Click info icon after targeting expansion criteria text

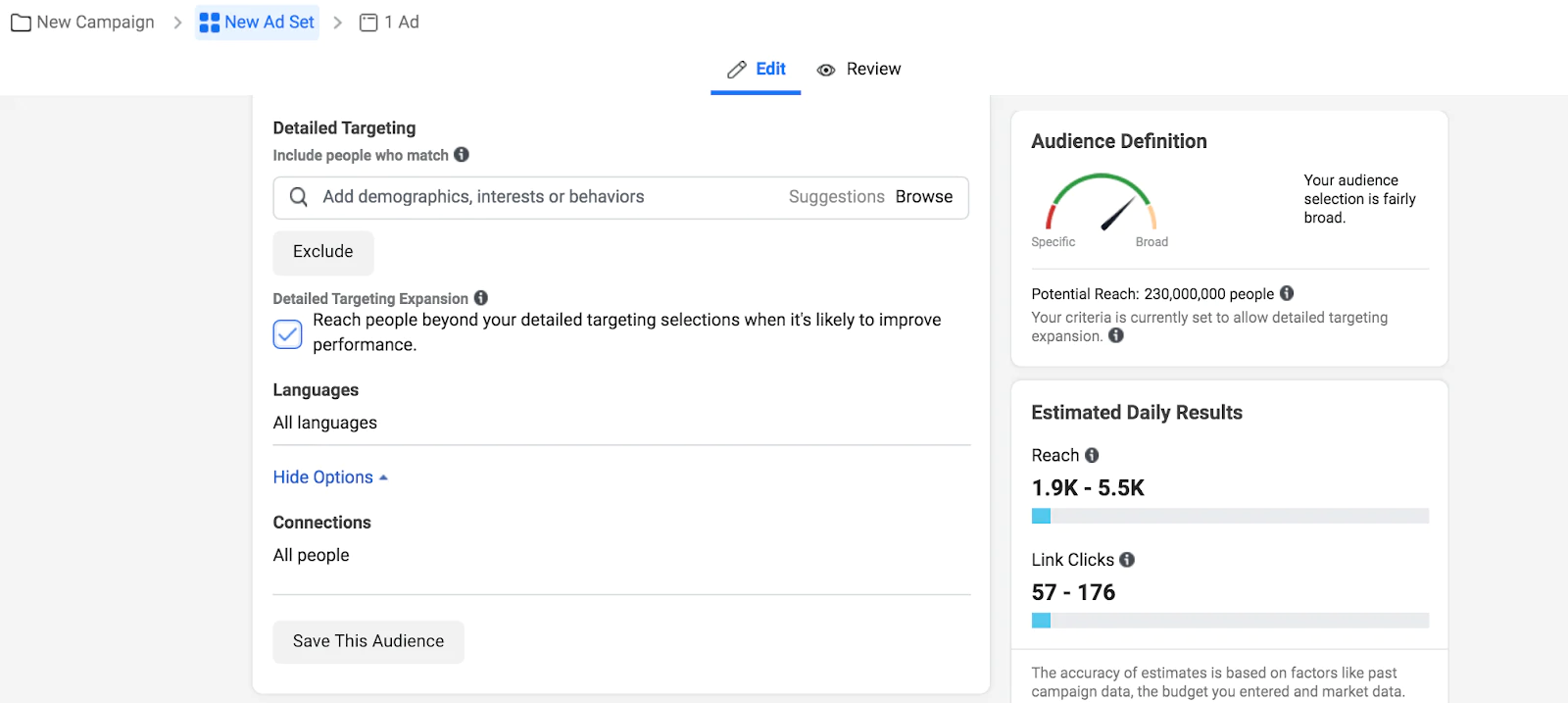tap(1116, 335)
